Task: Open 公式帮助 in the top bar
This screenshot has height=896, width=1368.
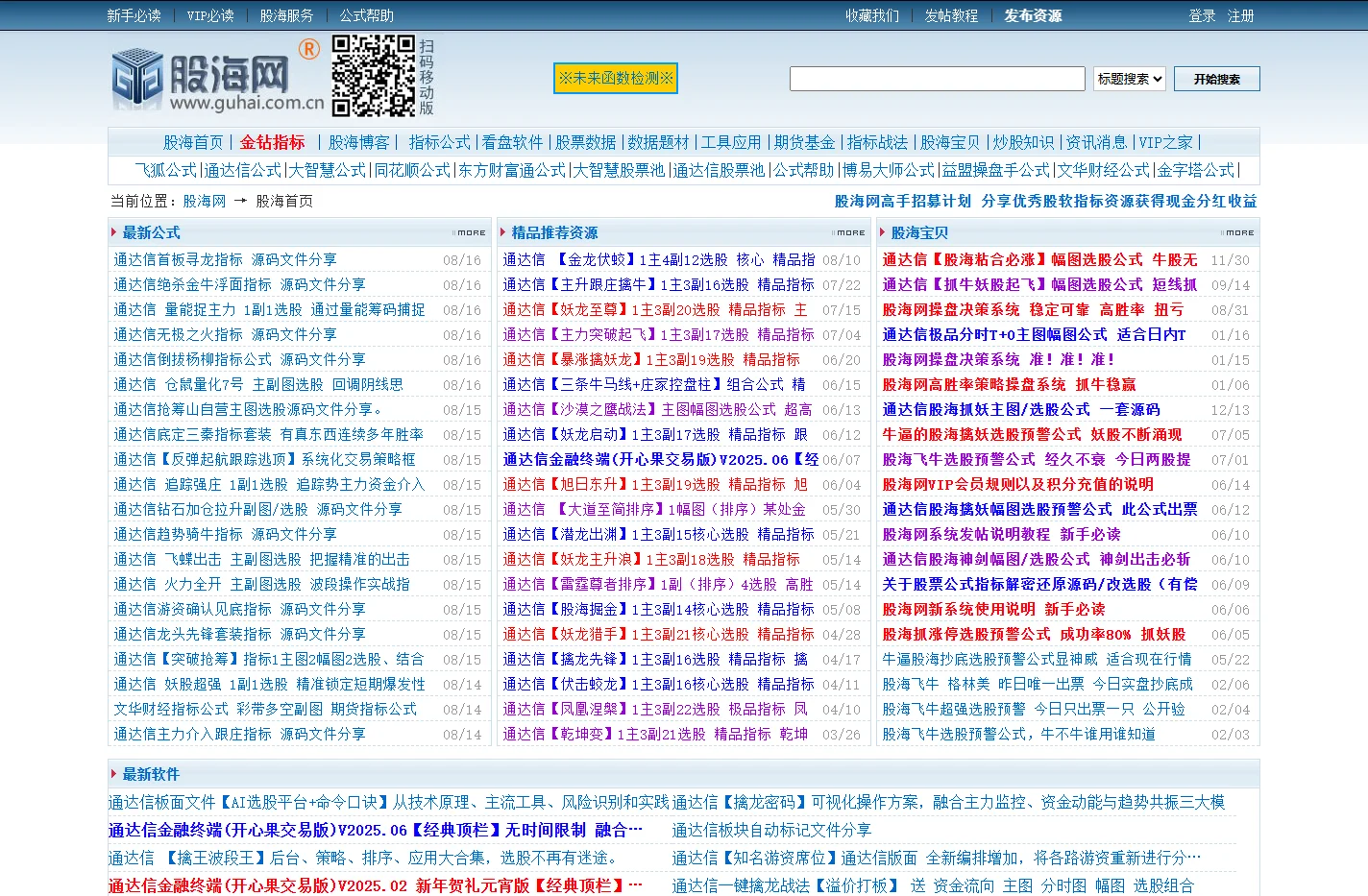Action: click(x=366, y=15)
